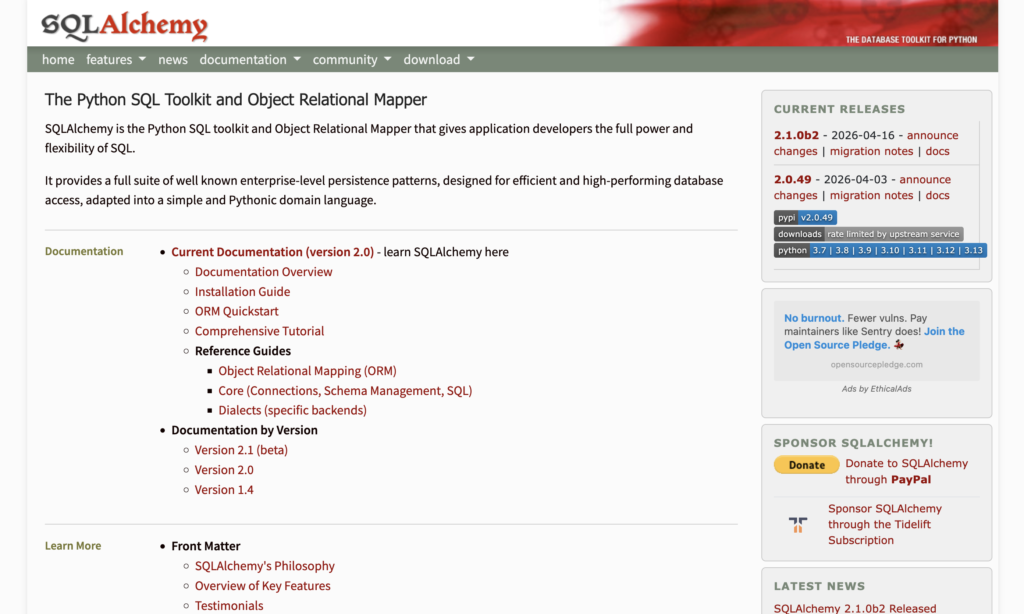This screenshot has width=1024, height=614.
Task: Open SQLAlchemy's Philosophy link
Action: (x=264, y=566)
